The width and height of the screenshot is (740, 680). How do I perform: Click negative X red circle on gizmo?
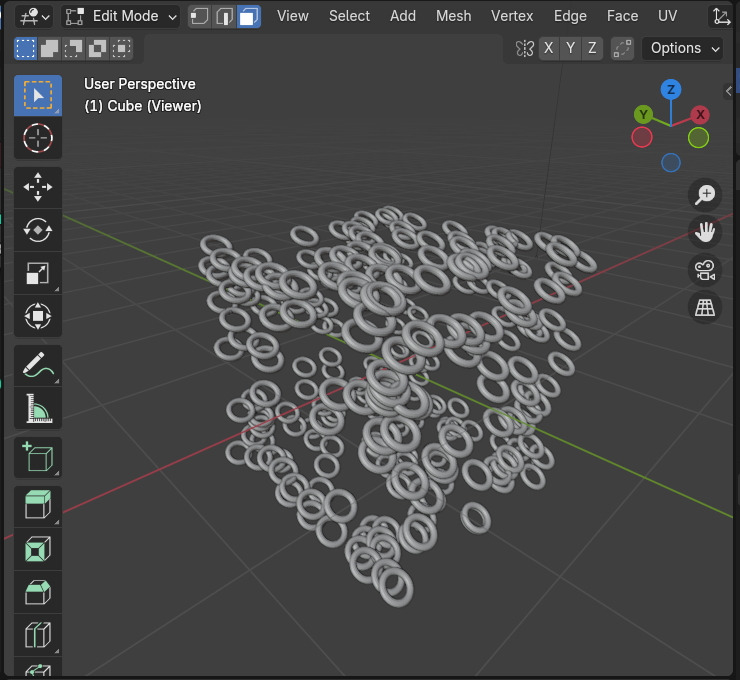click(642, 137)
